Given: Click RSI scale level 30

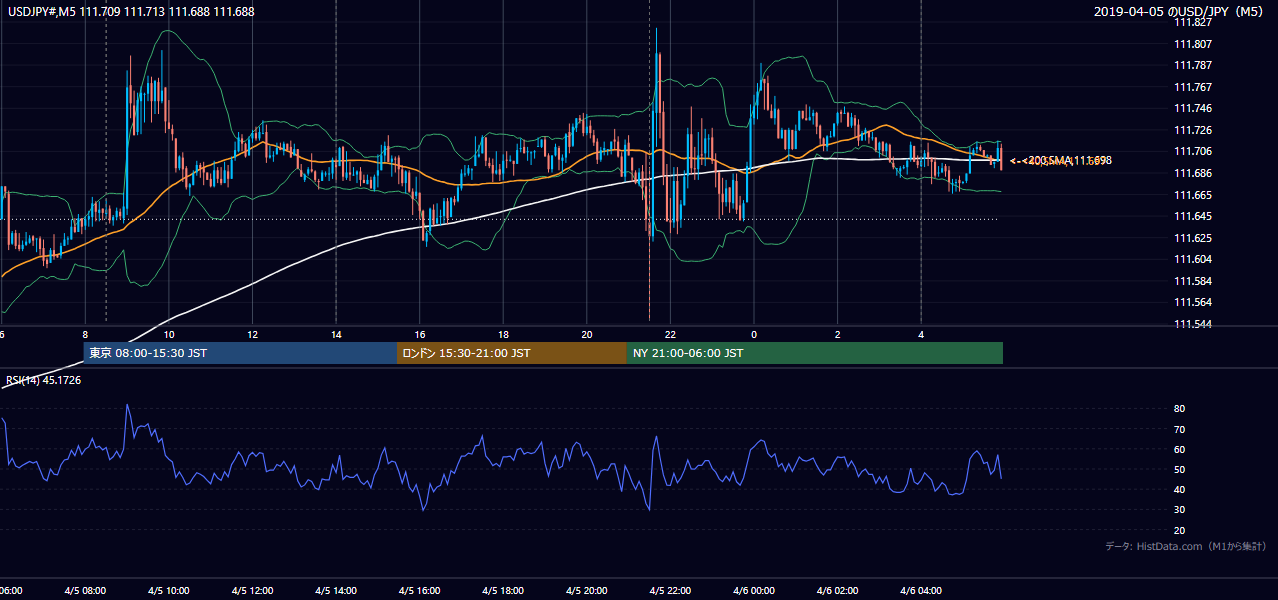Looking at the screenshot, I should coord(1179,510).
